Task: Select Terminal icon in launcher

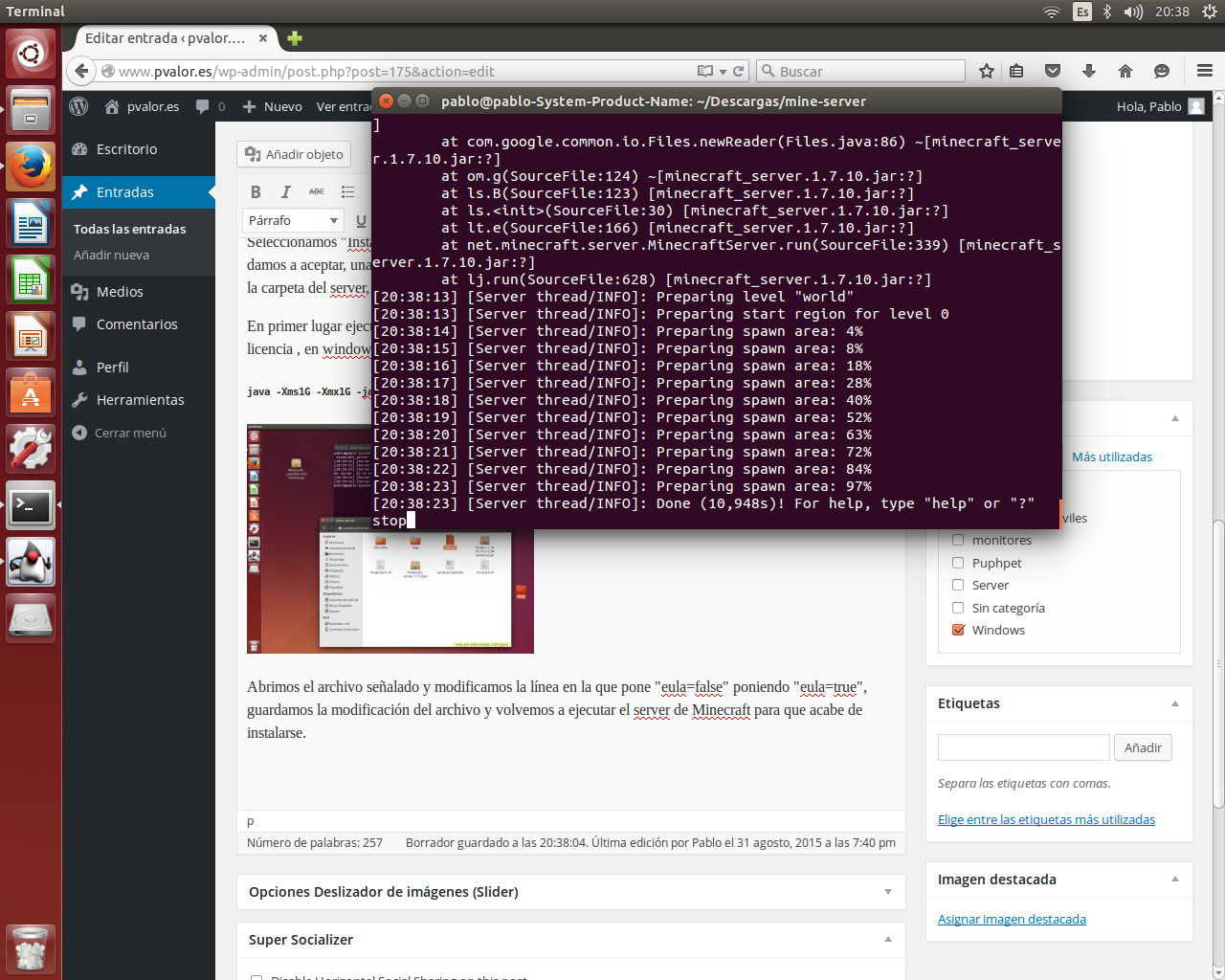Action: click(31, 505)
